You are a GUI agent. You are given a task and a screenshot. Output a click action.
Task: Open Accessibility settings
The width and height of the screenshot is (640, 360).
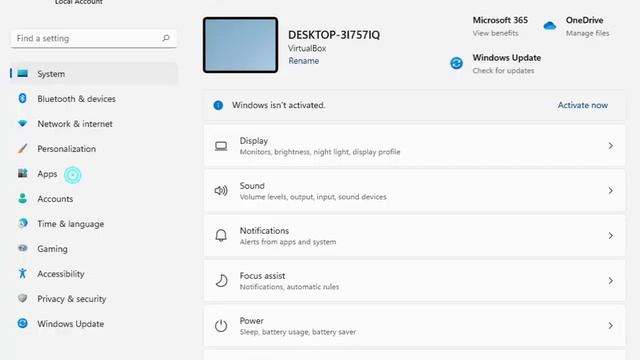(94, 273)
